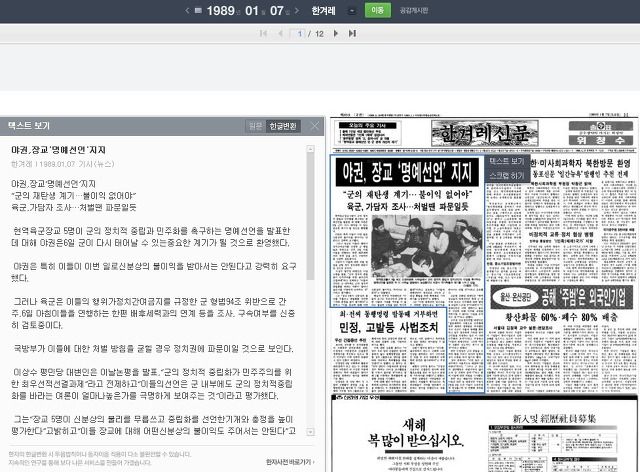640x472 pixels.
Task: Open the 한겨레 newspaper dropdown
Action: (x=351, y=11)
